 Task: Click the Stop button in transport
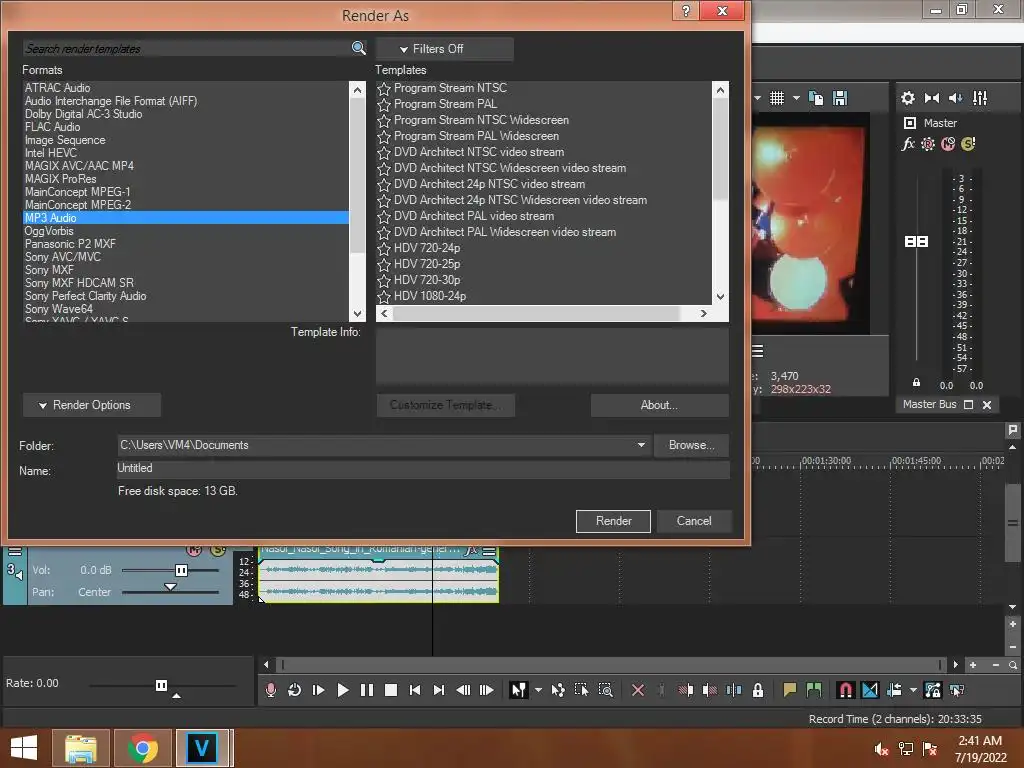391,690
